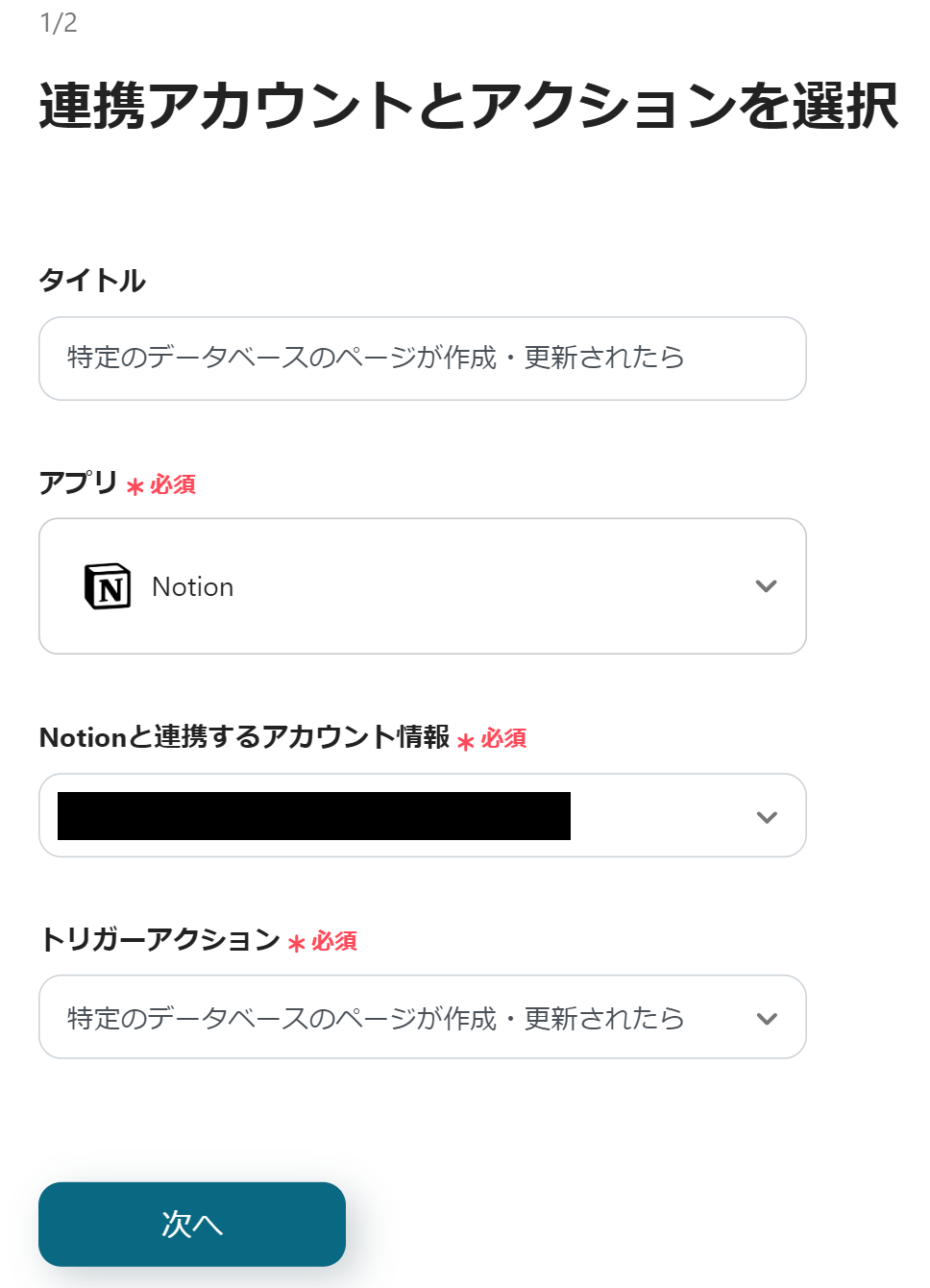The width and height of the screenshot is (930, 1288).
Task: Click the 必須 tag next to アプリ
Action: point(173,484)
